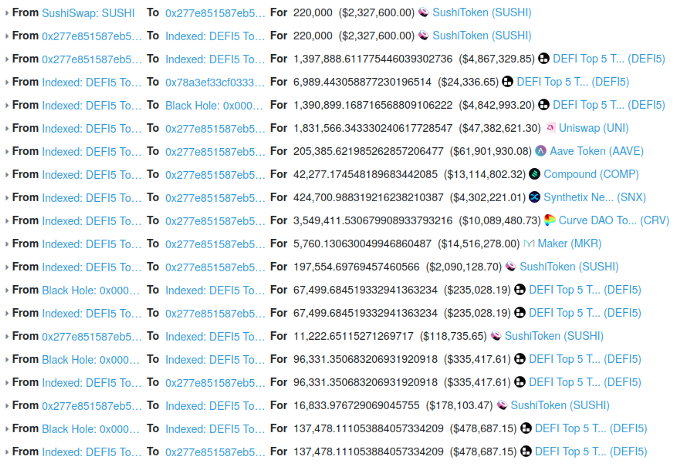Click the amount 42,277.174548189683442085
The width and height of the screenshot is (700, 466).
365,175
